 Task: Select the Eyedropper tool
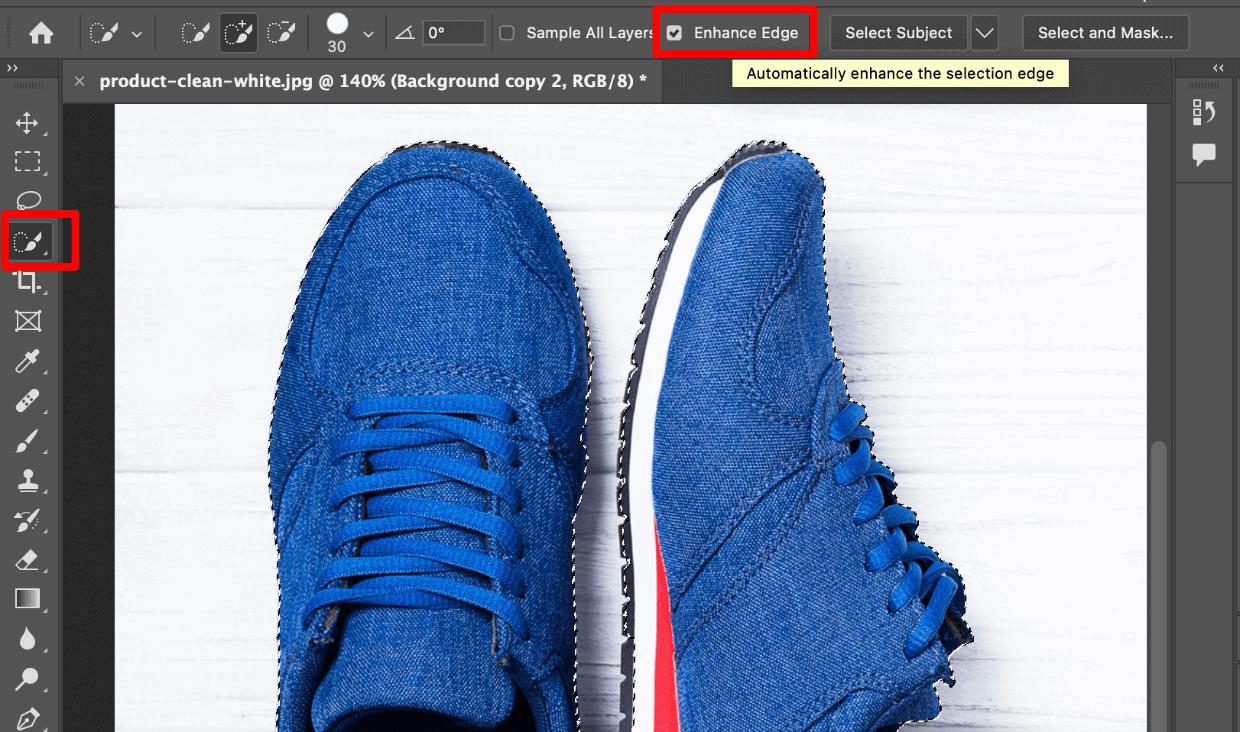(x=29, y=361)
